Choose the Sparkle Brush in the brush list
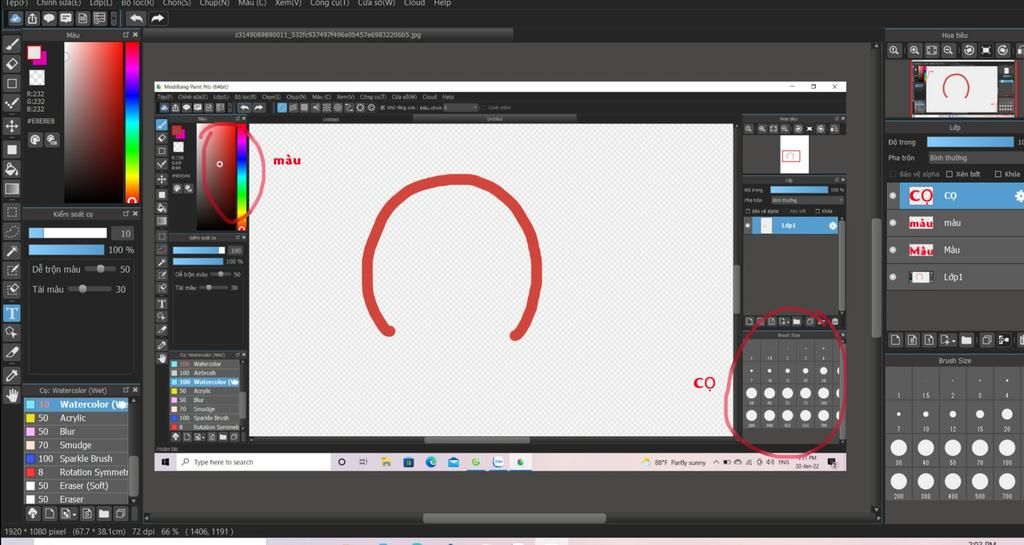The height and width of the screenshot is (545, 1024). pyautogui.click(x=76, y=459)
